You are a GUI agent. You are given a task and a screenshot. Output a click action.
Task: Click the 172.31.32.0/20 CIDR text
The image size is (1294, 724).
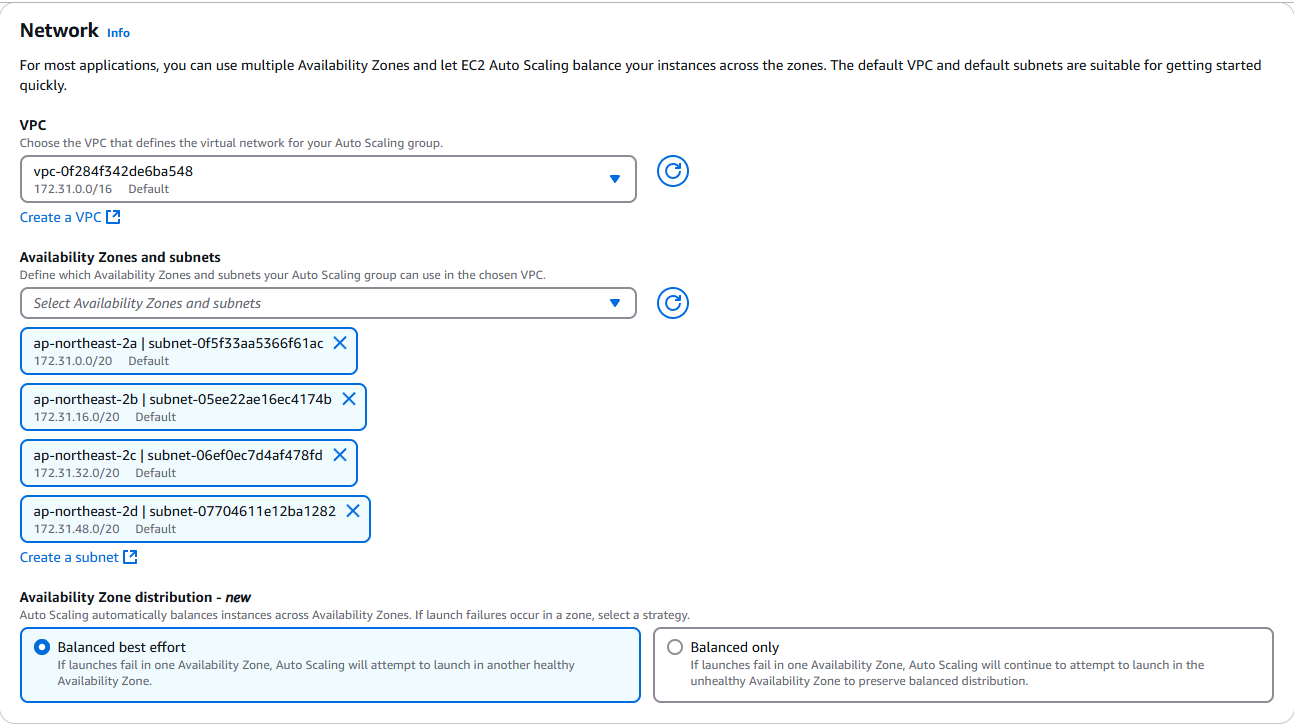pyautogui.click(x=77, y=473)
